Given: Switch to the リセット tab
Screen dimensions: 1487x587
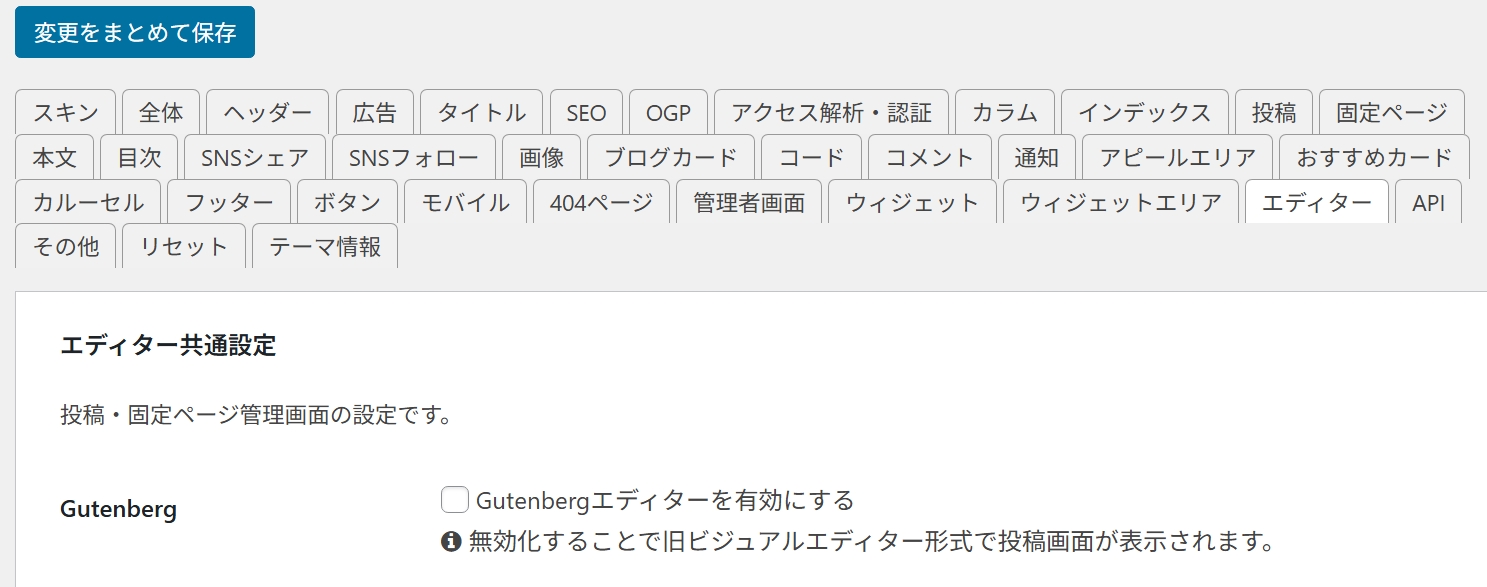Looking at the screenshot, I should (x=184, y=246).
